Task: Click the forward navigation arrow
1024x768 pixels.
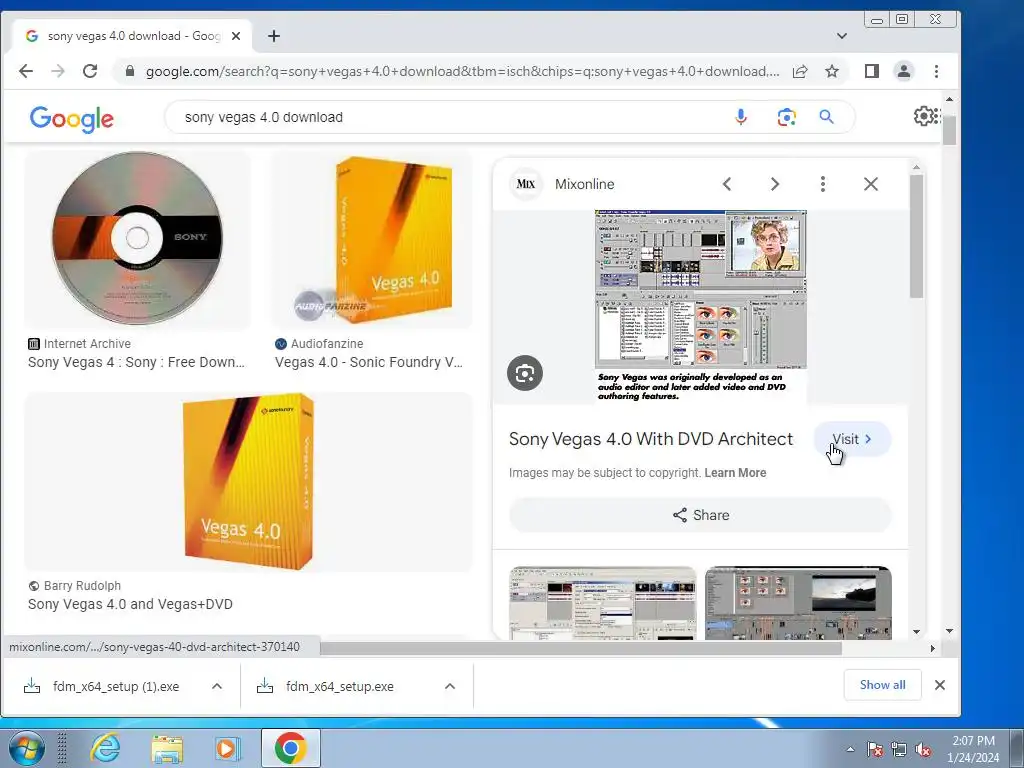Action: (x=58, y=71)
